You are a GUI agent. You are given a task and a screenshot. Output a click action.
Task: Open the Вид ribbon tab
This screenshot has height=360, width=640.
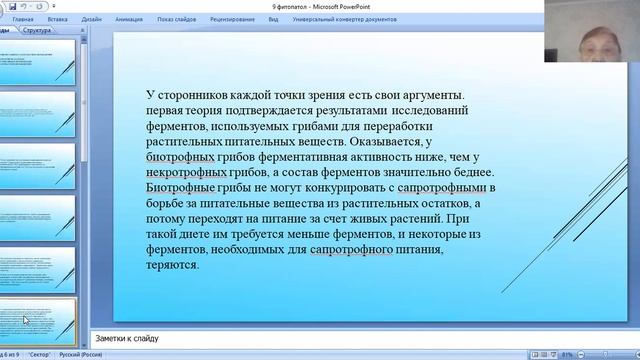(273, 19)
